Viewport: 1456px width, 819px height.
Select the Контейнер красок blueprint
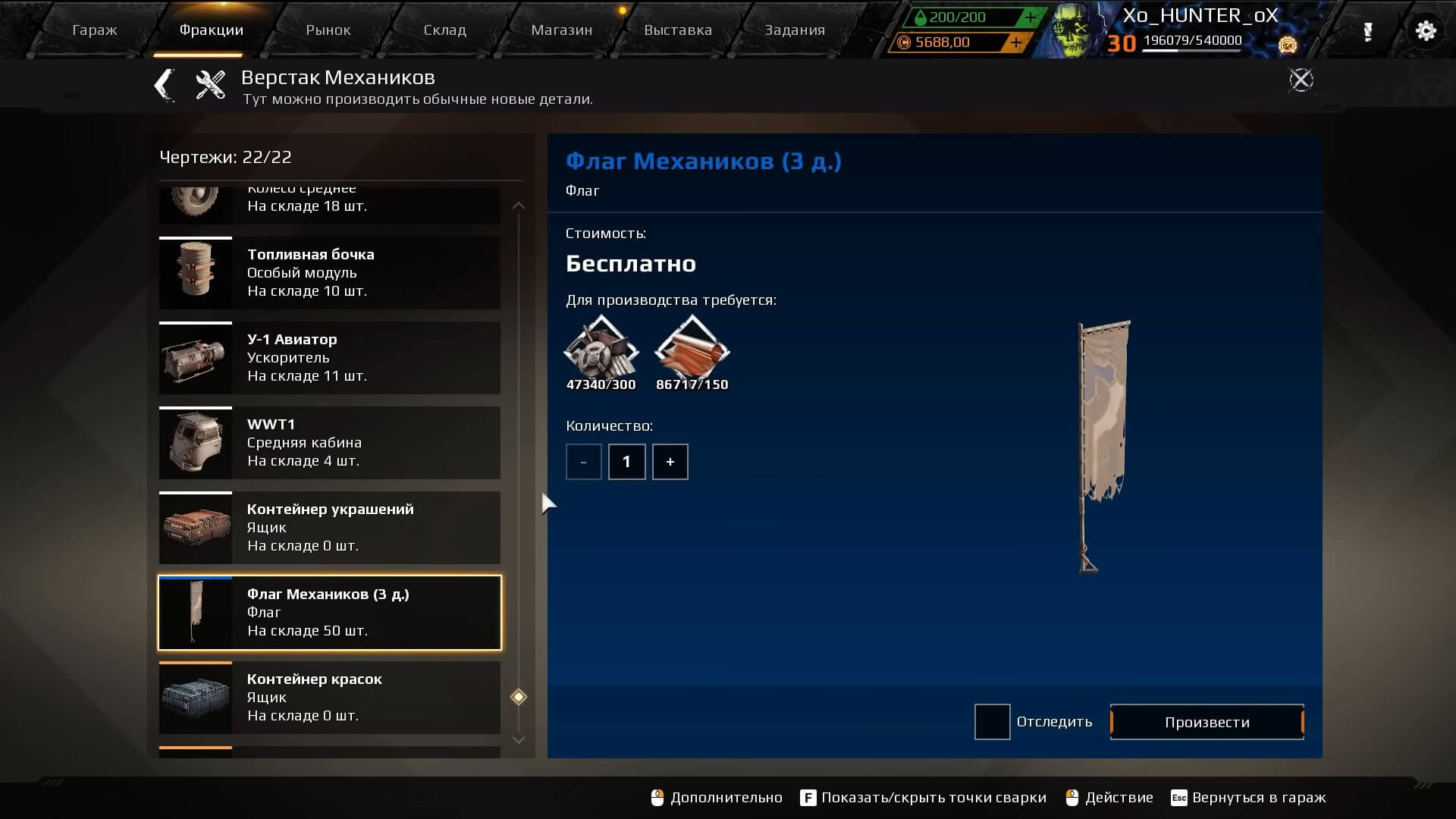coord(330,698)
